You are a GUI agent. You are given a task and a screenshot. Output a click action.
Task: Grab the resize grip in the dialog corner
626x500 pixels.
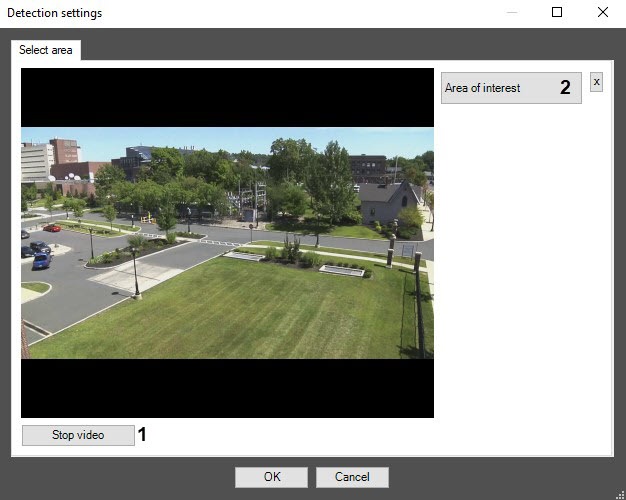[x=621, y=495]
